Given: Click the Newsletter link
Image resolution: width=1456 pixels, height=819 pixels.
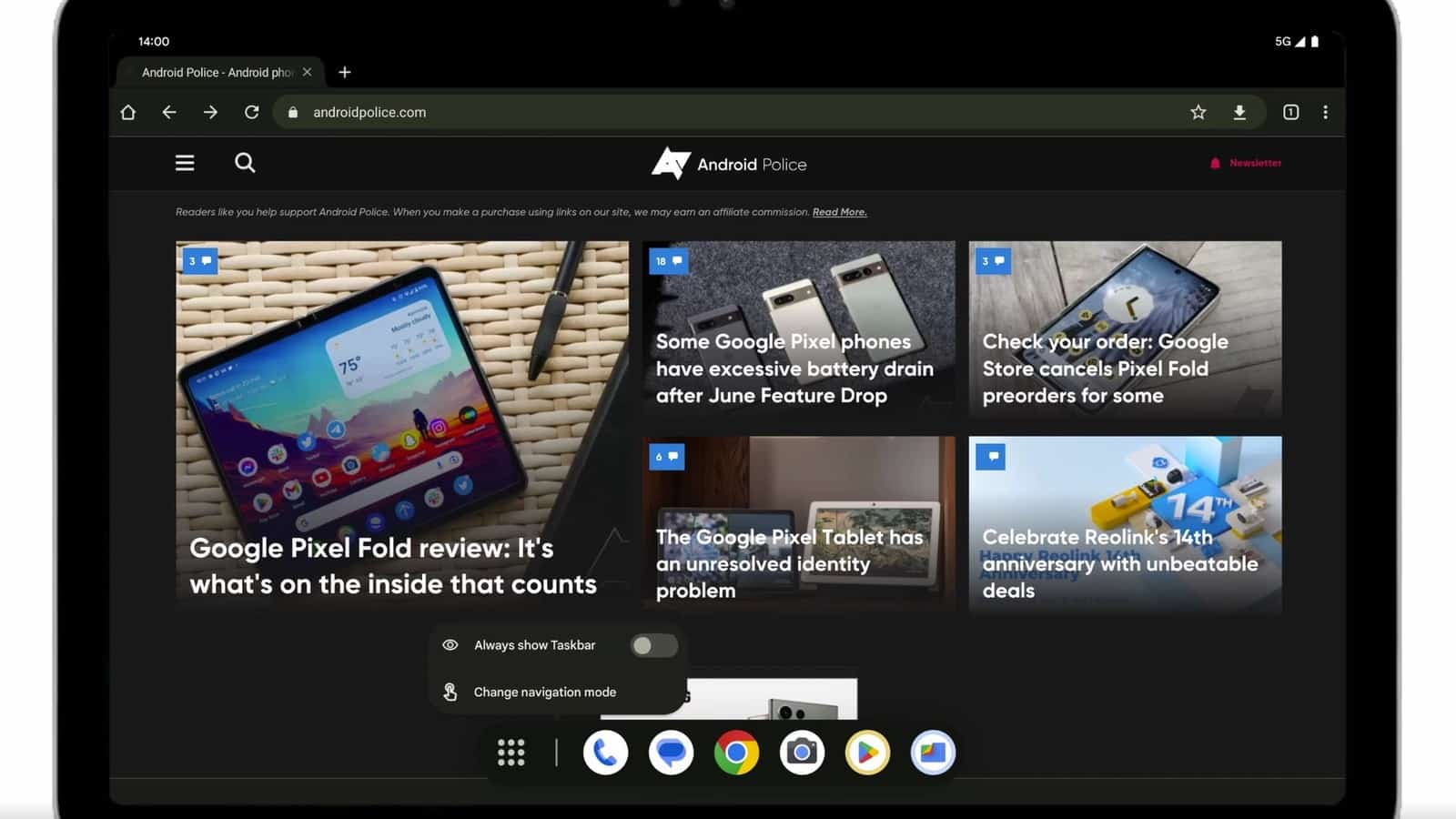Looking at the screenshot, I should pos(1246,163).
